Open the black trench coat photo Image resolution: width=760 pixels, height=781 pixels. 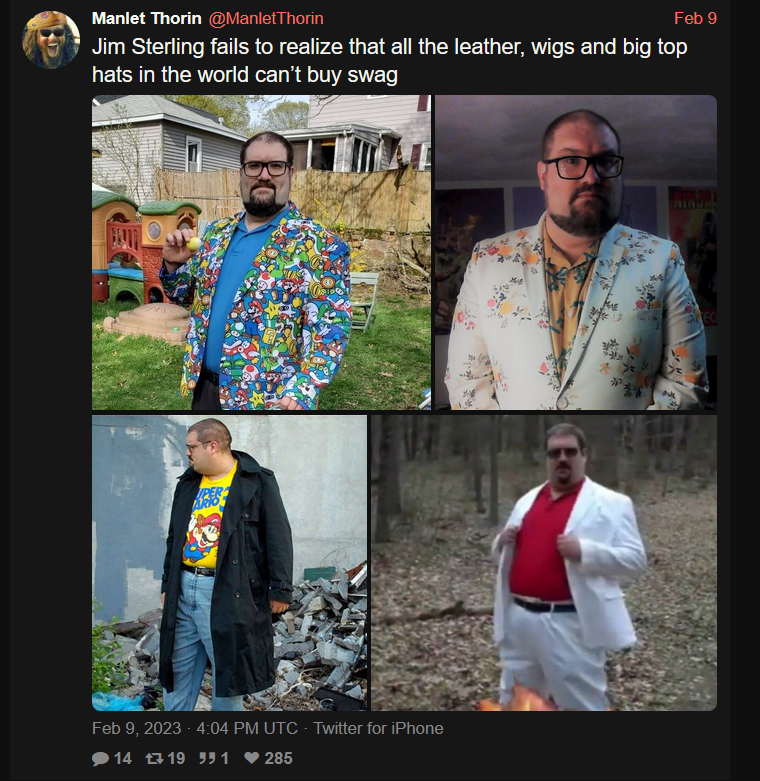pyautogui.click(x=230, y=563)
